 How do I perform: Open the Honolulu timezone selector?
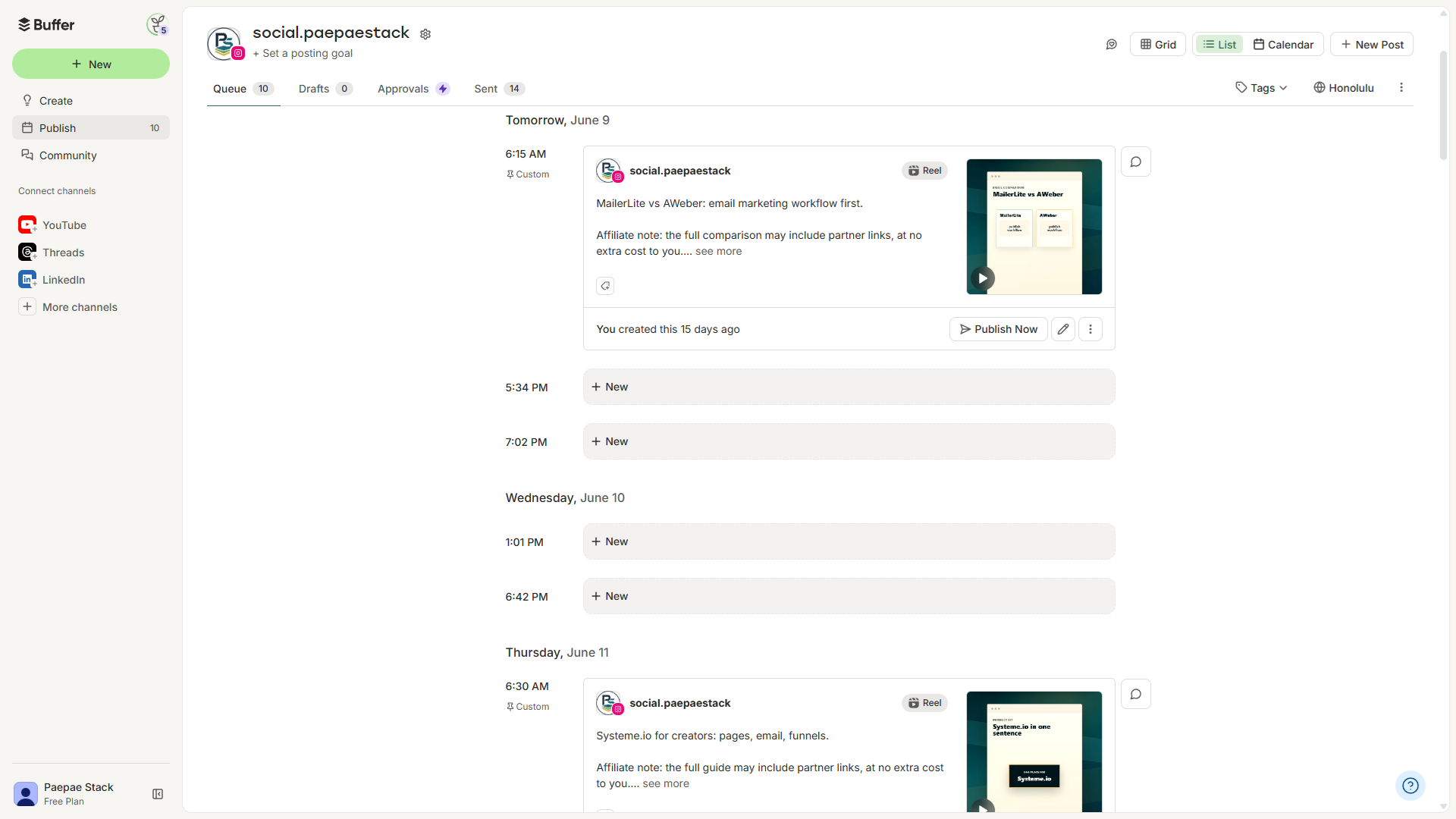1344,88
